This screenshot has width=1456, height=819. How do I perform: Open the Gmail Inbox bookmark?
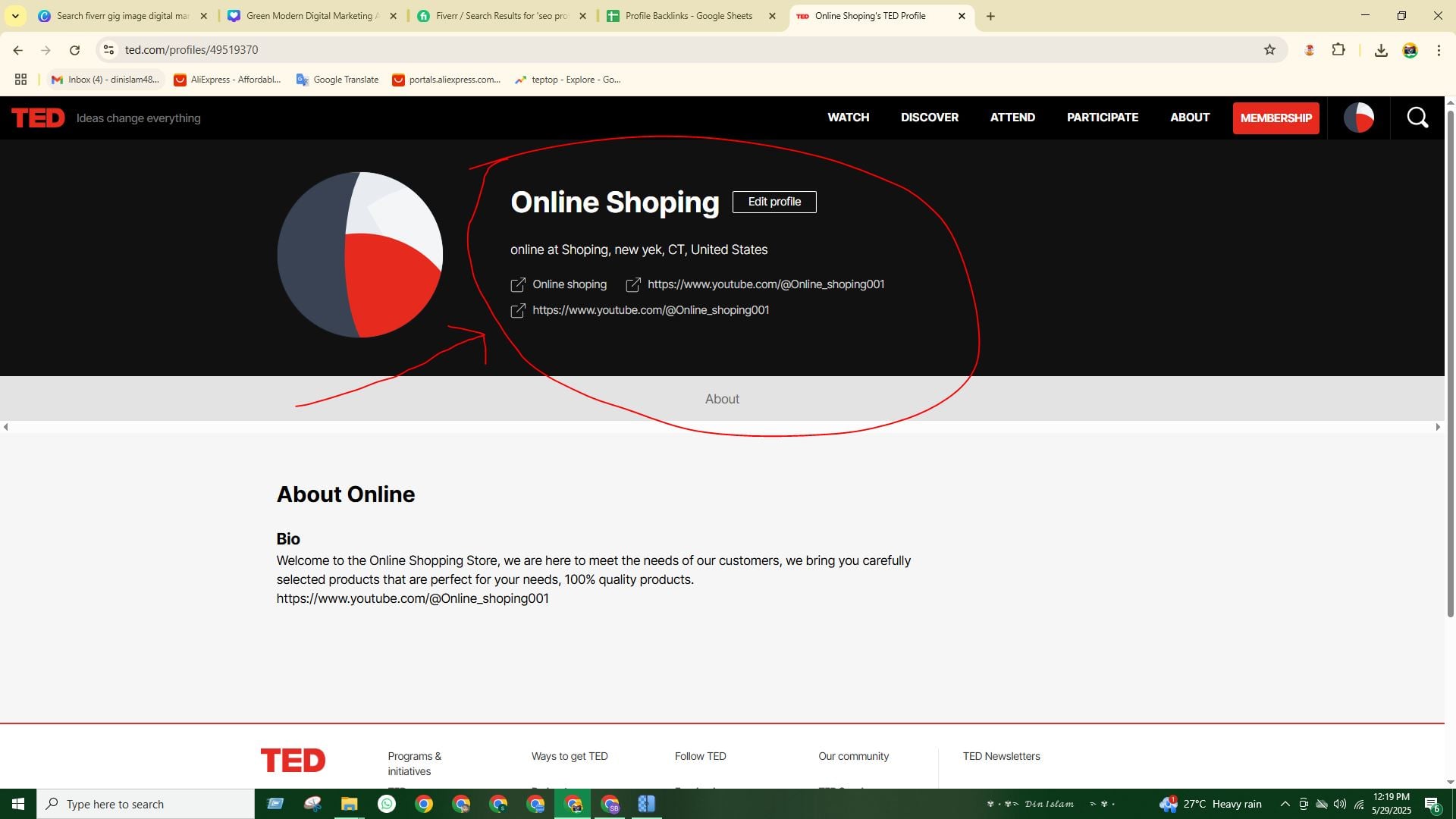click(105, 80)
